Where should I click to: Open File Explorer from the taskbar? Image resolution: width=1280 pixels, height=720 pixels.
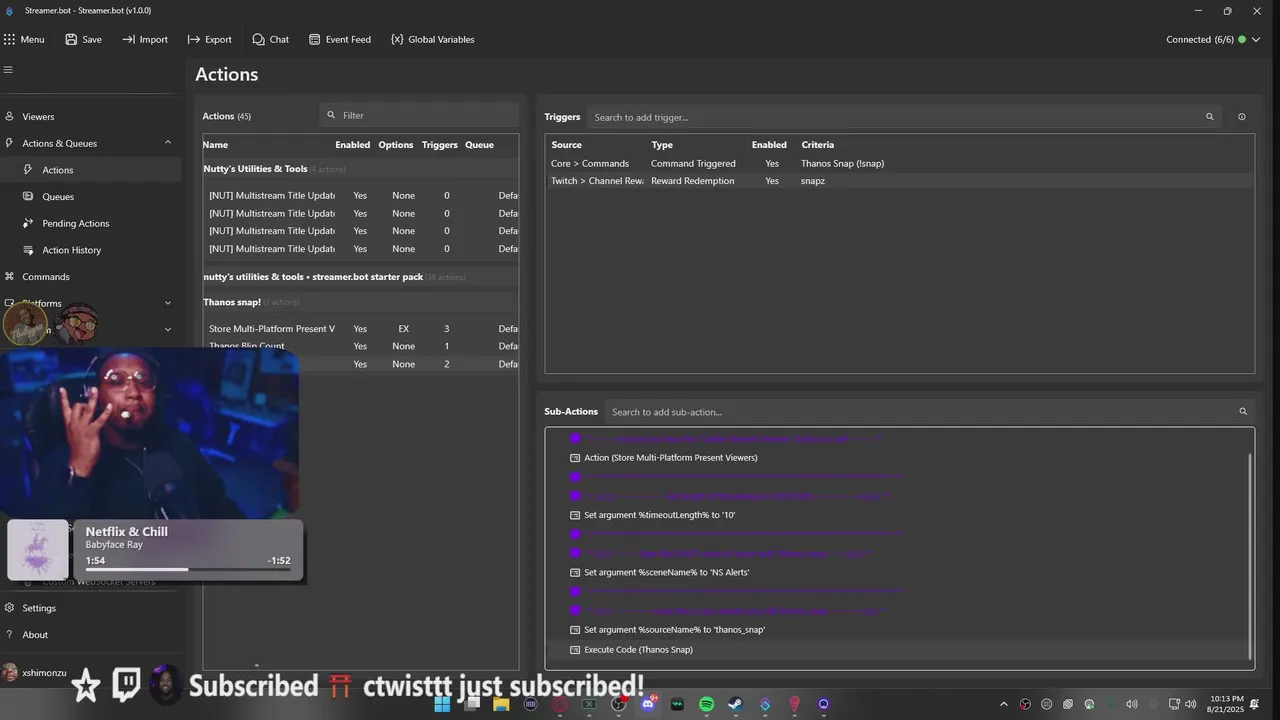tap(501, 704)
